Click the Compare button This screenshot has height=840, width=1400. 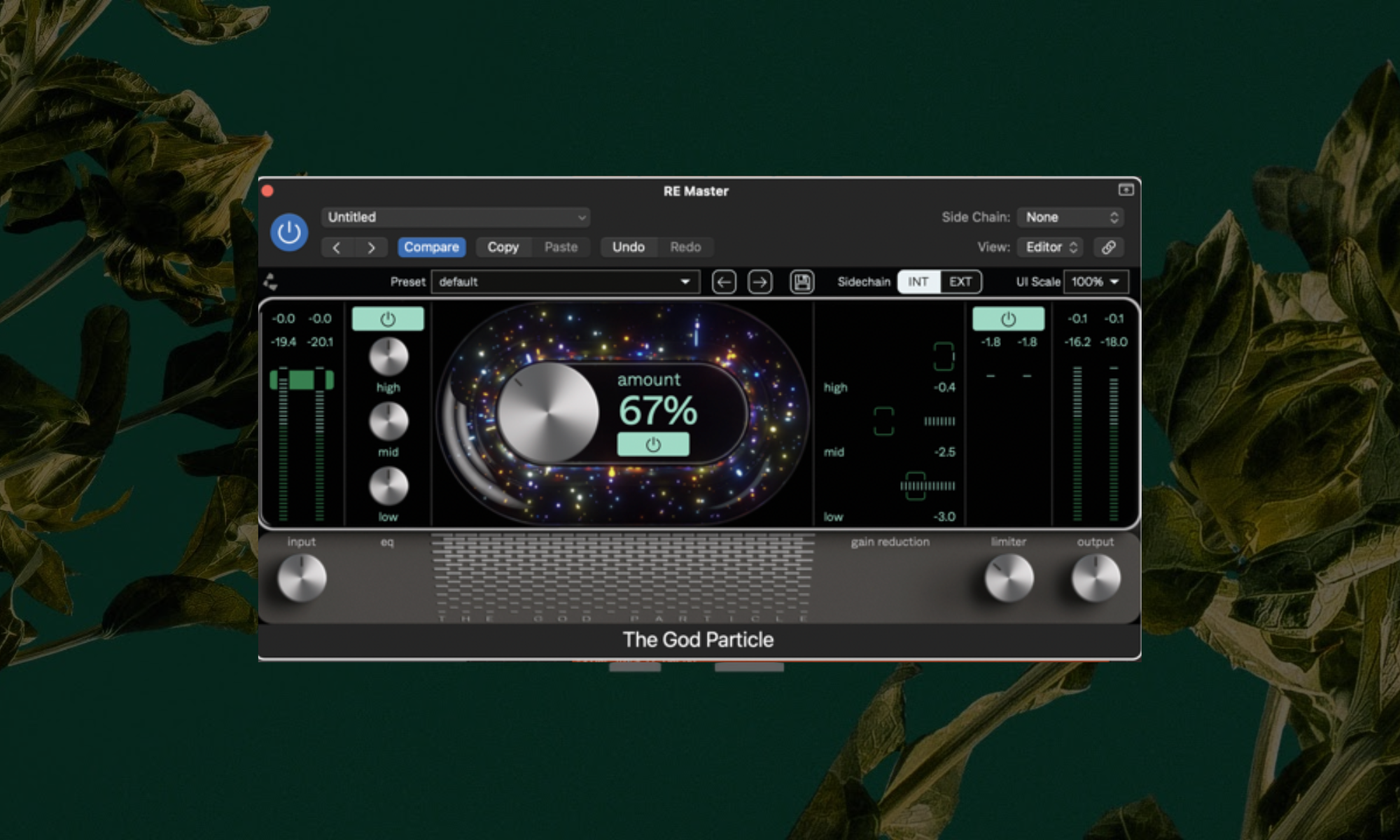click(x=431, y=247)
